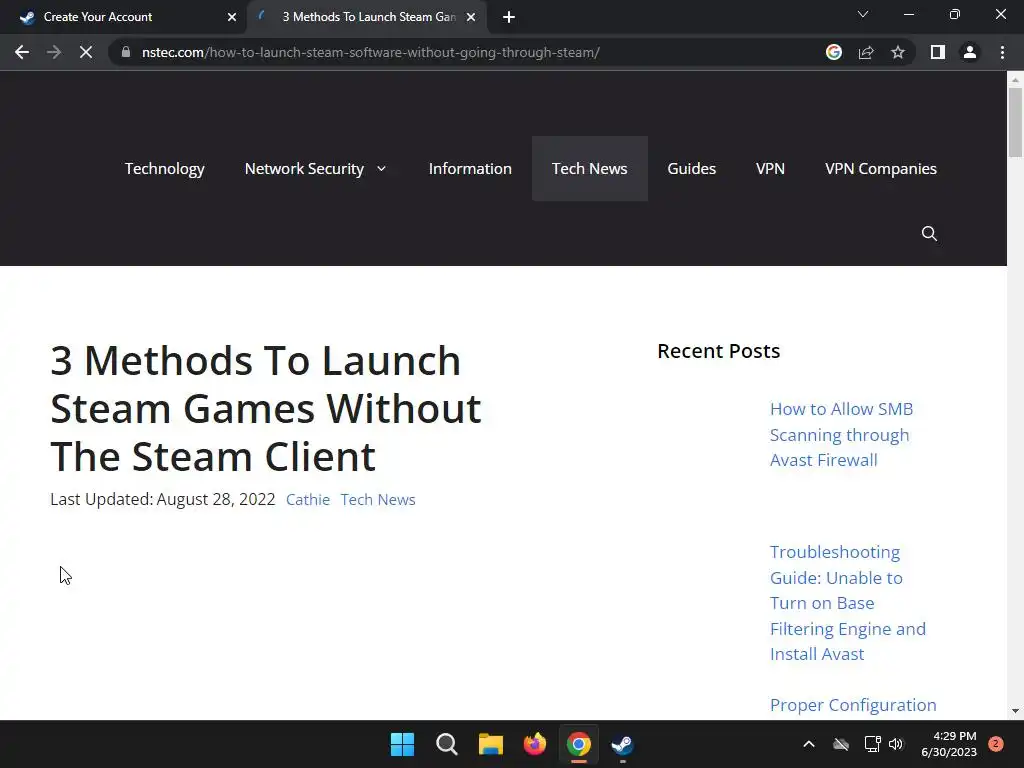Screen dimensions: 1024x768
Task: Open volume control tray icon
Action: 896,744
